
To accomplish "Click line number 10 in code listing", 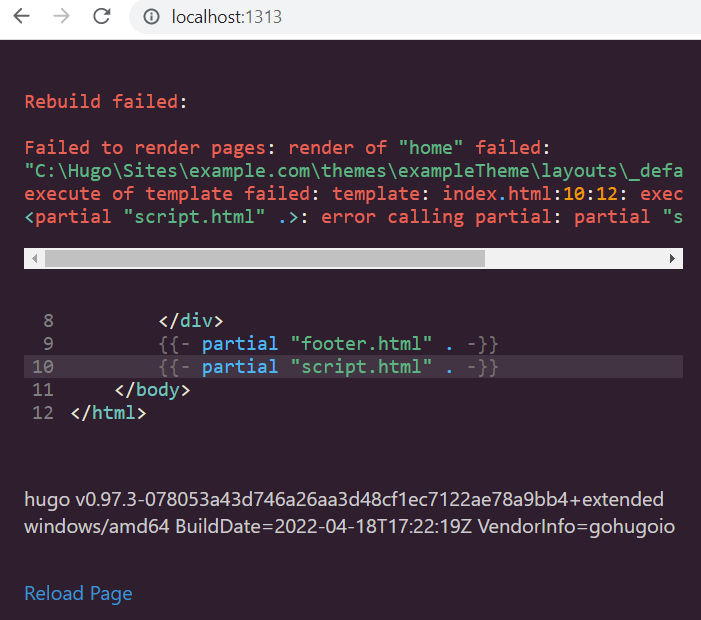I will click(43, 367).
